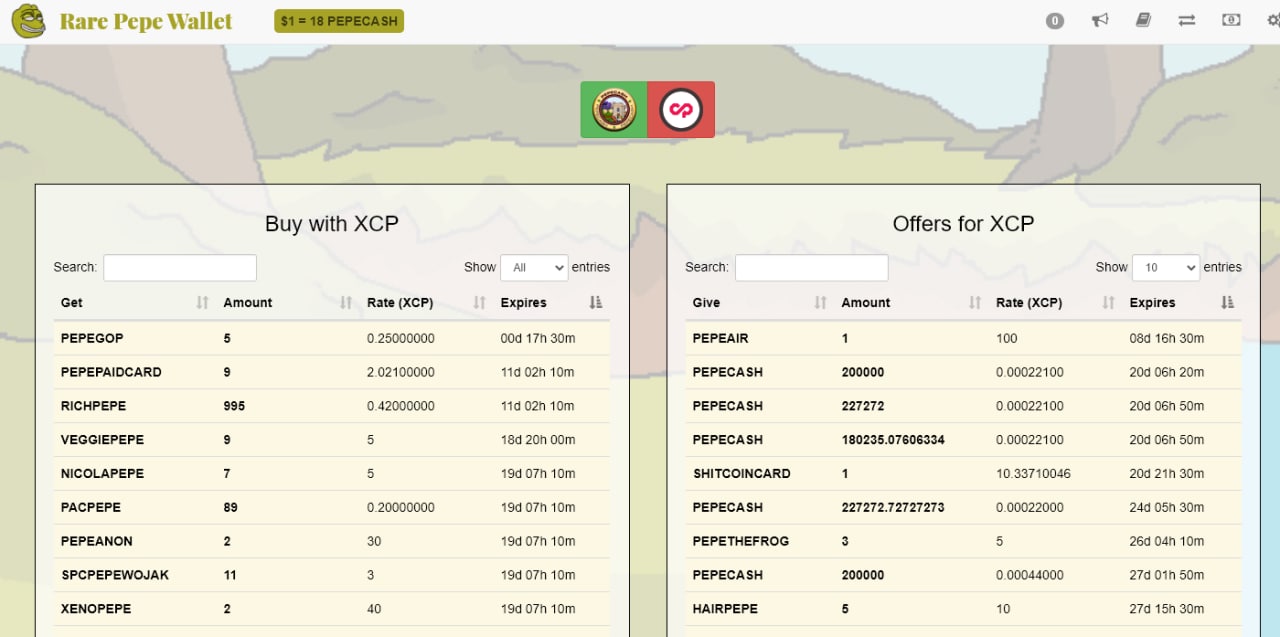This screenshot has width=1280, height=637.
Task: Open the book directory icon
Action: coord(1143,20)
